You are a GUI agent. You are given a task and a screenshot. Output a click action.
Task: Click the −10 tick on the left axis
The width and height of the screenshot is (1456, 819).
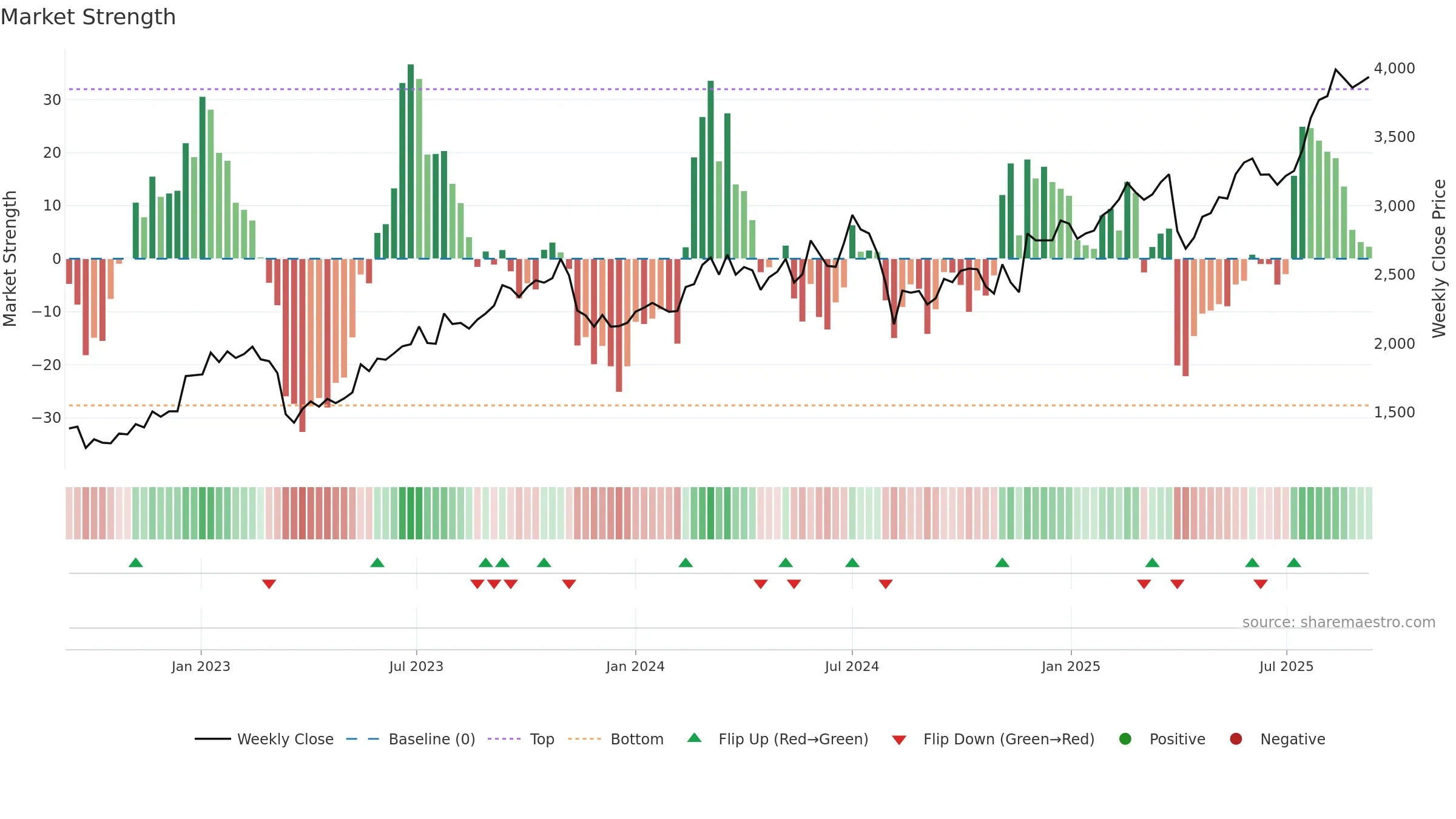tap(47, 312)
